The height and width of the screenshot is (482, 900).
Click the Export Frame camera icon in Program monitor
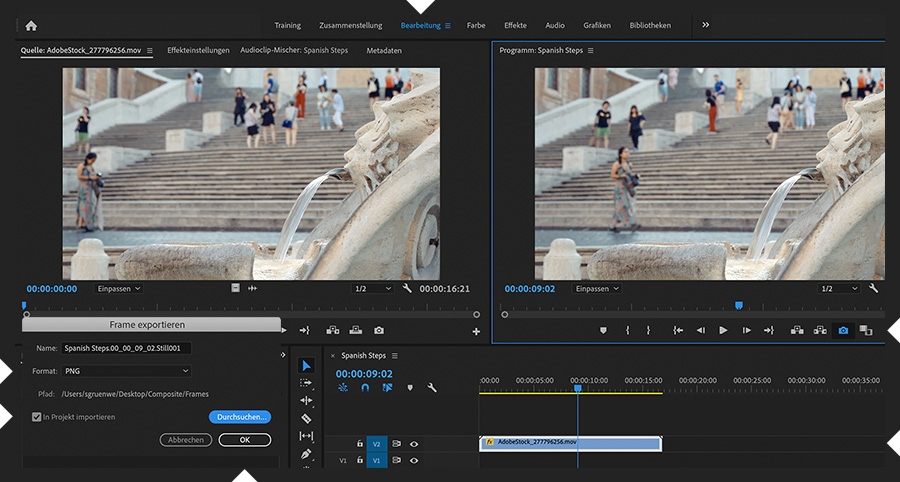click(843, 330)
